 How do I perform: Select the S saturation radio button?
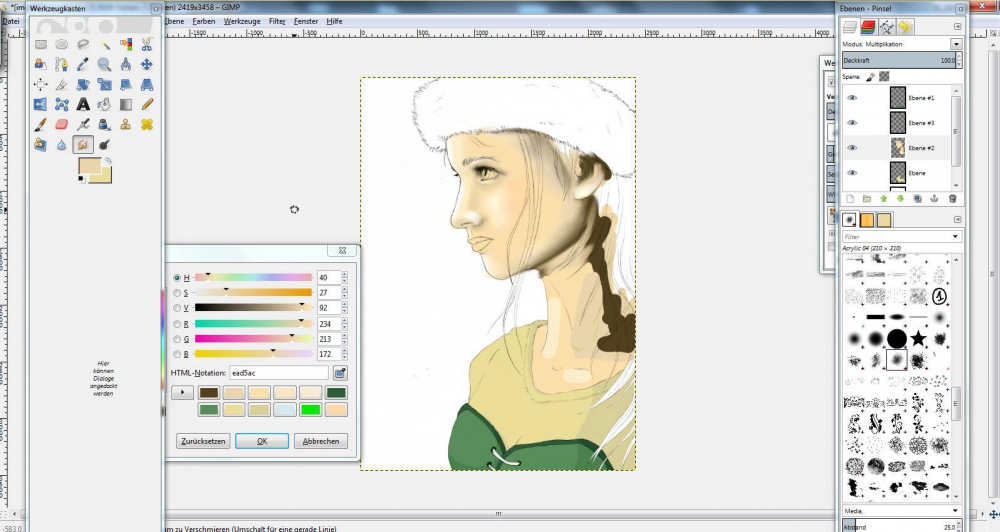[177, 293]
